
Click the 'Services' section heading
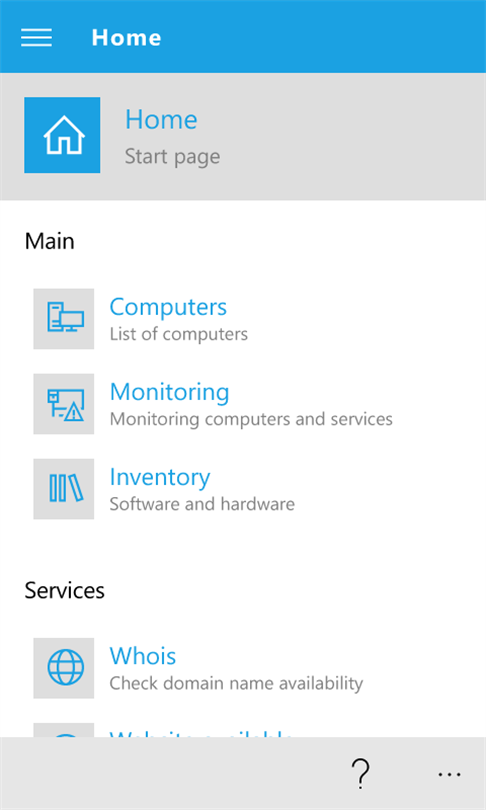coord(65,590)
